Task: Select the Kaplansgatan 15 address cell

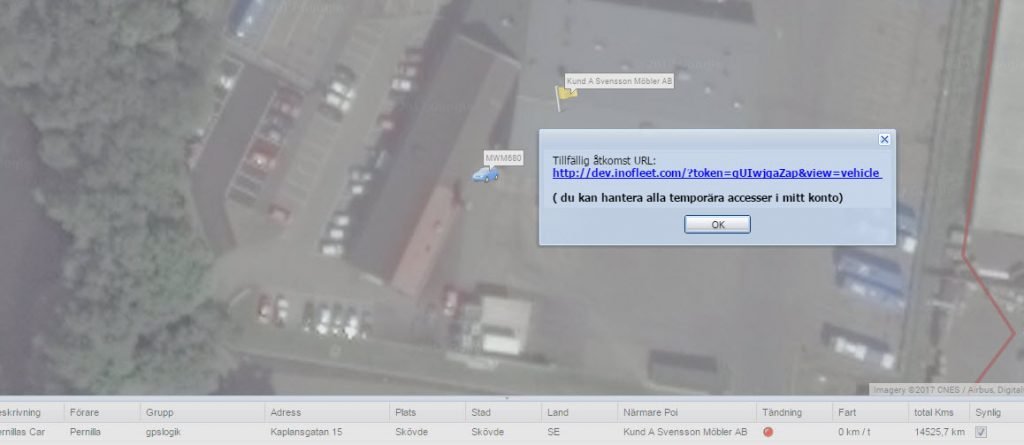Action: point(307,433)
